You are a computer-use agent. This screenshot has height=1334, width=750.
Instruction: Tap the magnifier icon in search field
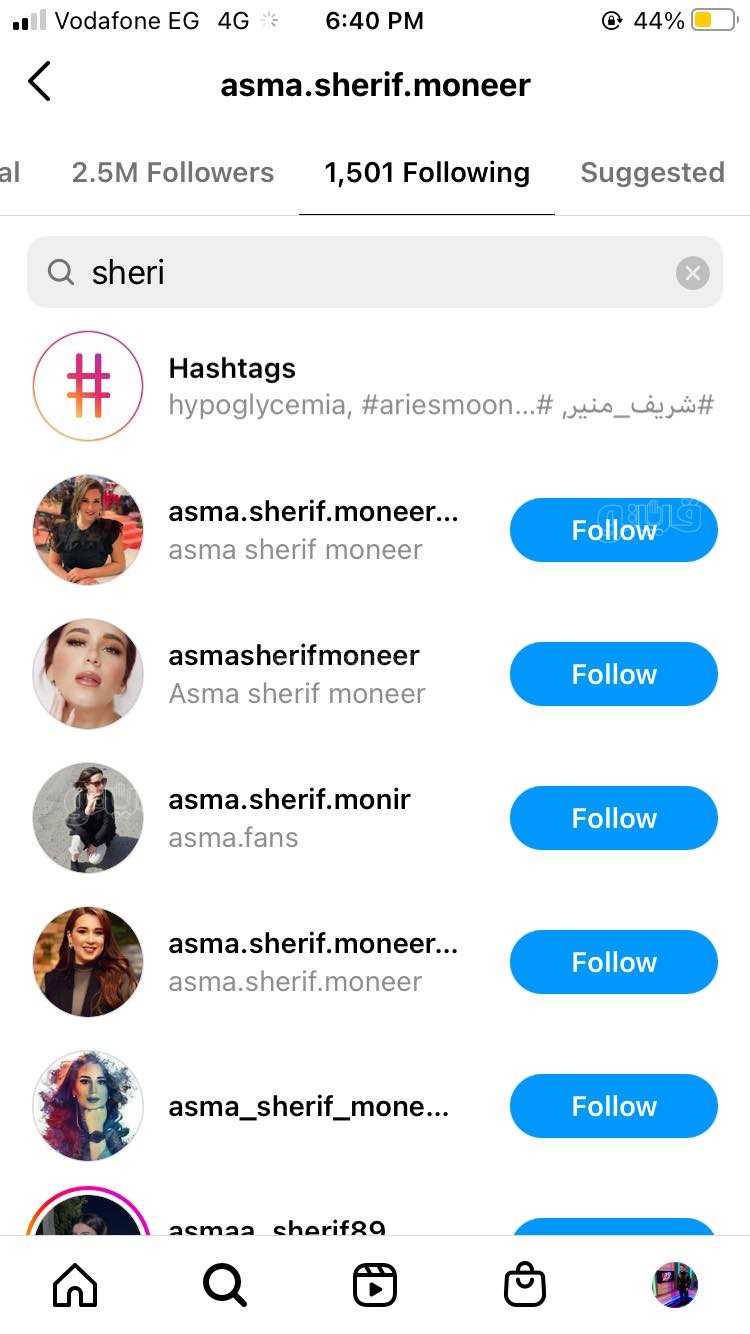[61, 272]
